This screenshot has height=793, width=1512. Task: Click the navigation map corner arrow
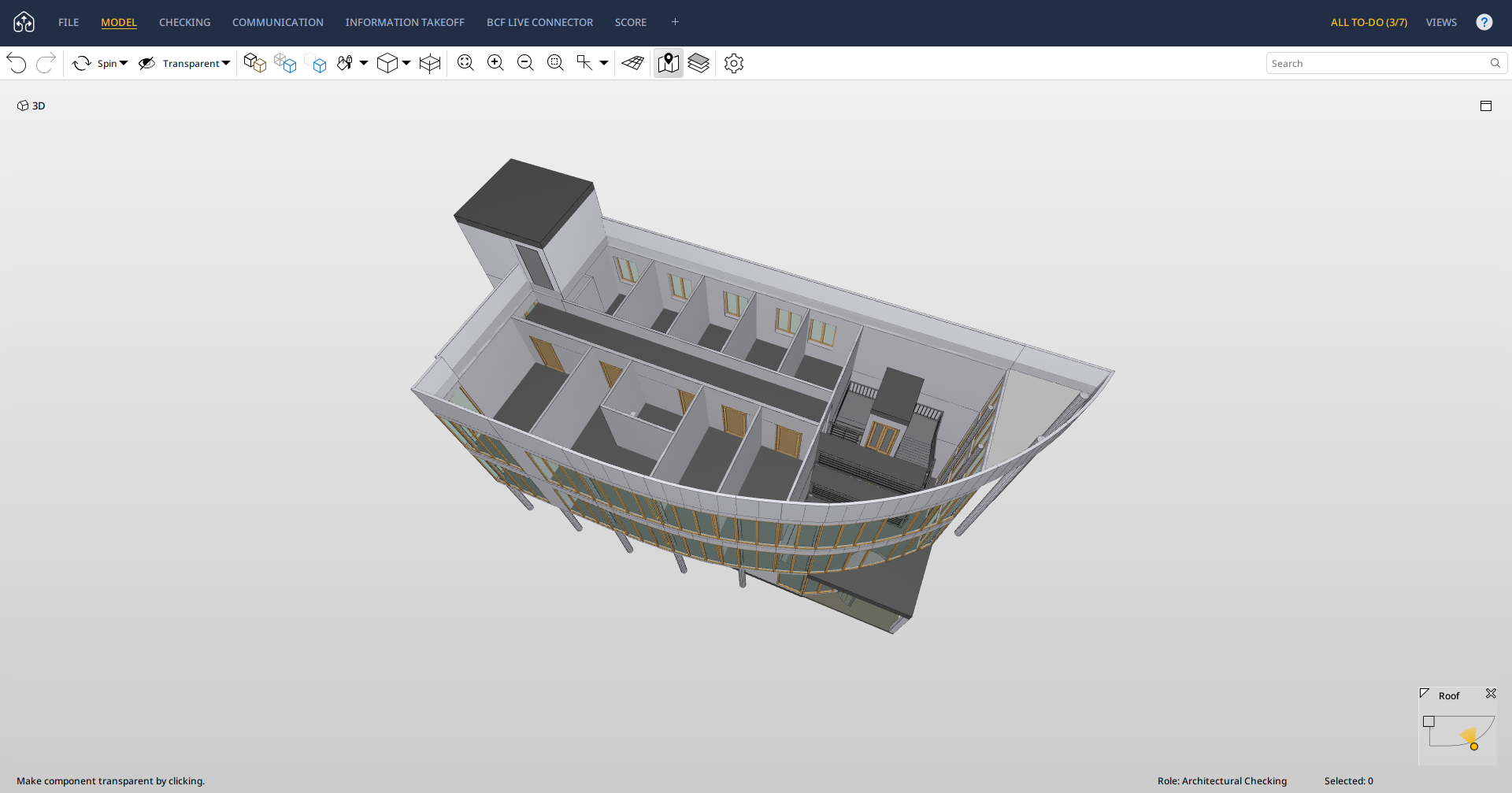pos(1425,694)
